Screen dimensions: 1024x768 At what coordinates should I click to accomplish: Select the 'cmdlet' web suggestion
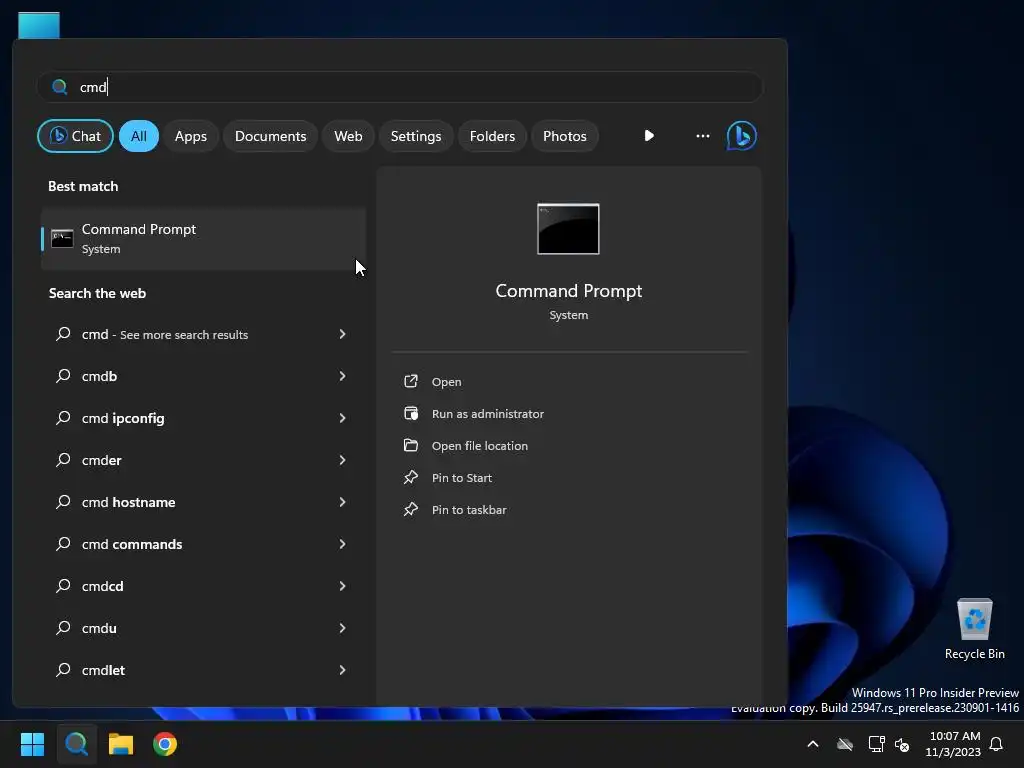tap(203, 670)
